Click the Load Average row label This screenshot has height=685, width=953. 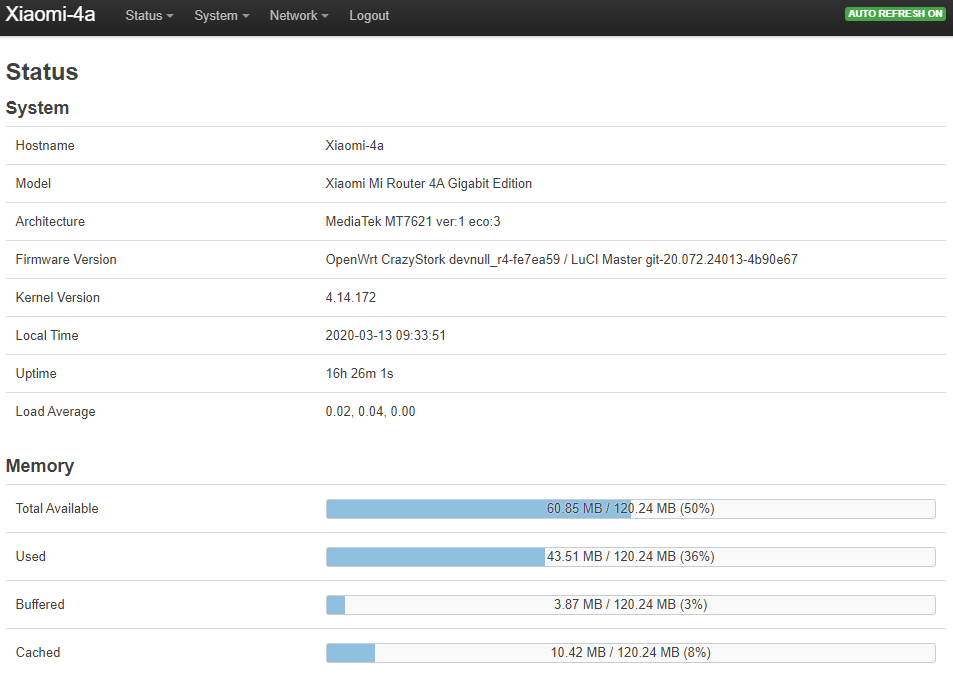(x=55, y=411)
